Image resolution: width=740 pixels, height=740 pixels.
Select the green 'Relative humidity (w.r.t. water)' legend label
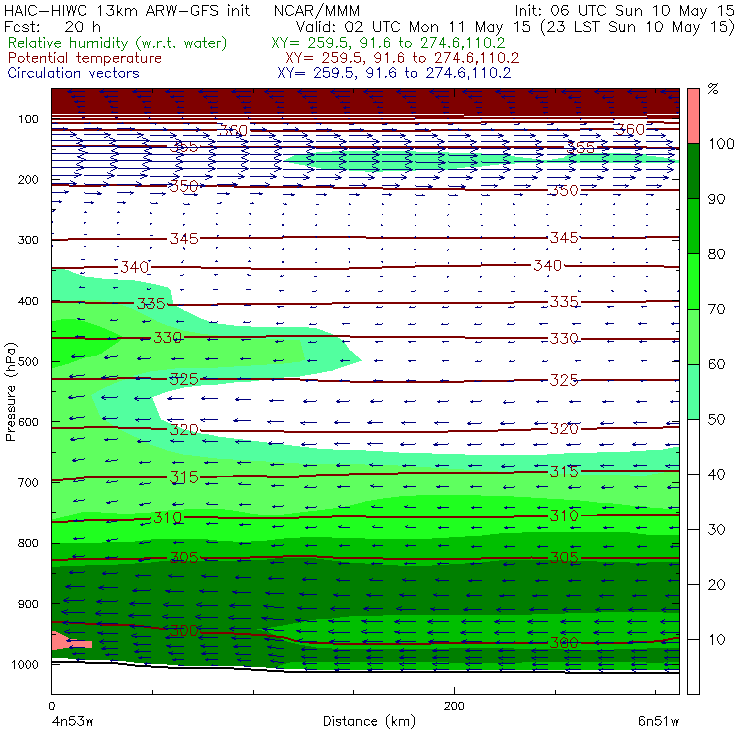click(x=118, y=43)
